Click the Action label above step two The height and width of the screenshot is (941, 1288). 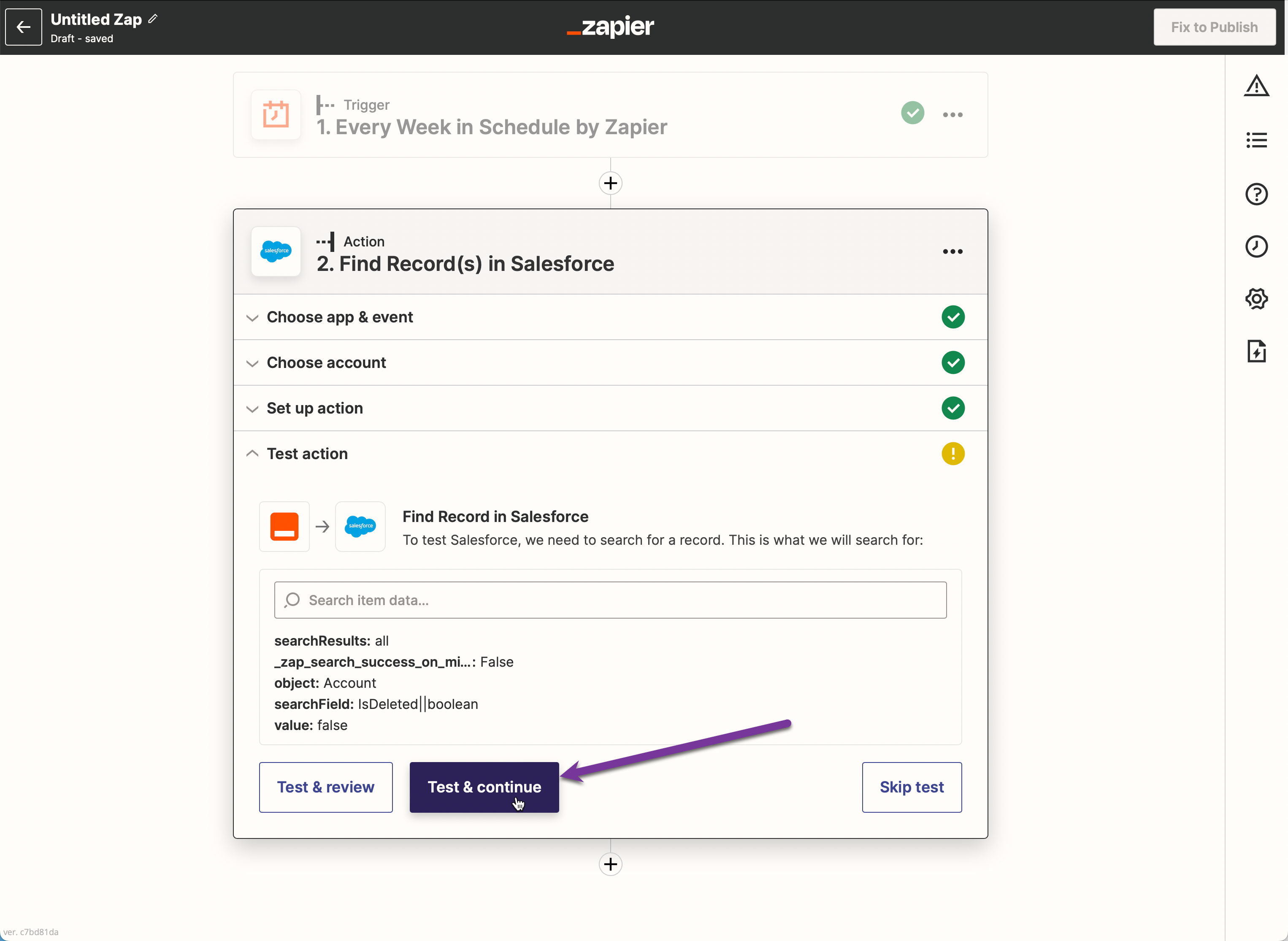pyautogui.click(x=363, y=241)
